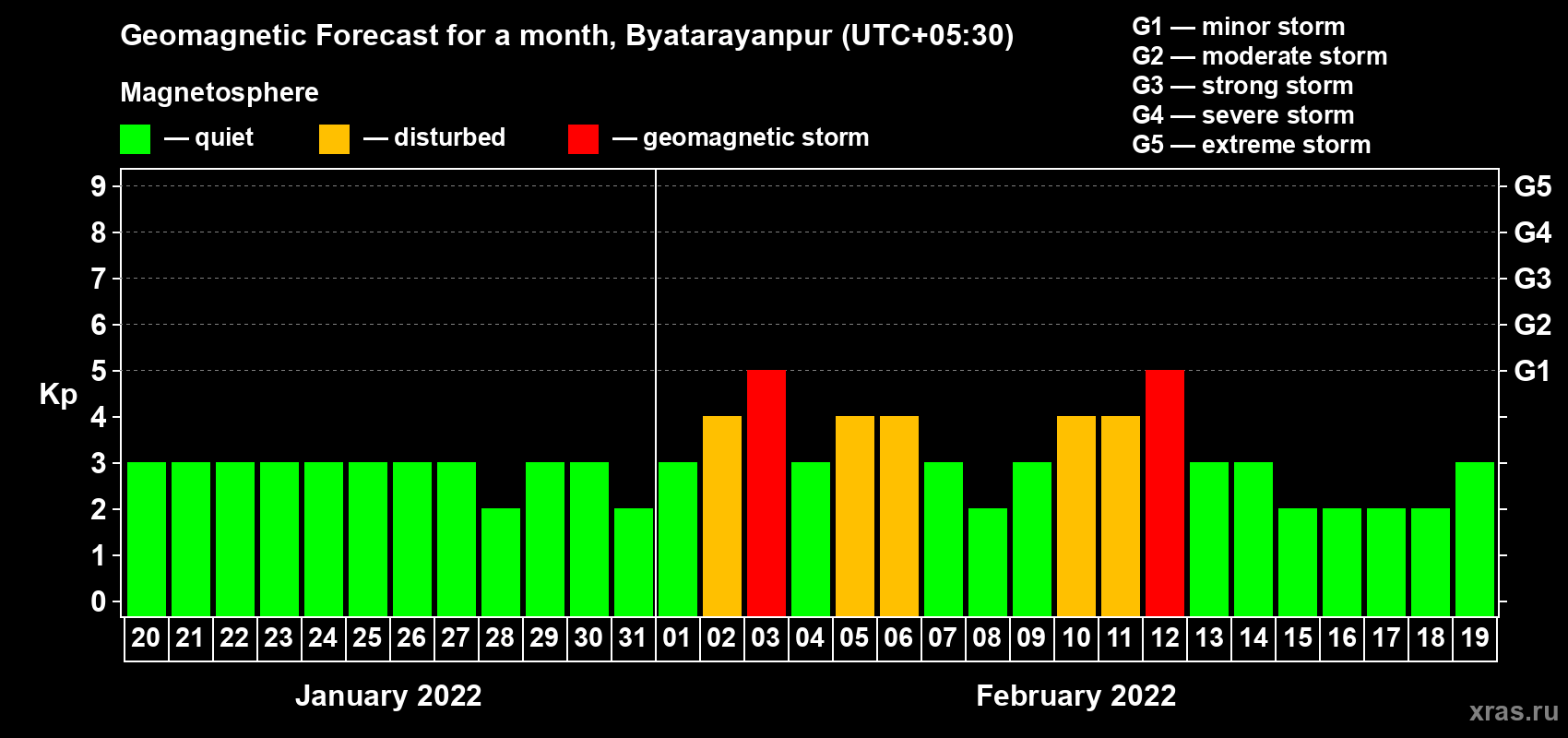
Task: Click the 'G4' right axis label
Action: coord(1533,232)
